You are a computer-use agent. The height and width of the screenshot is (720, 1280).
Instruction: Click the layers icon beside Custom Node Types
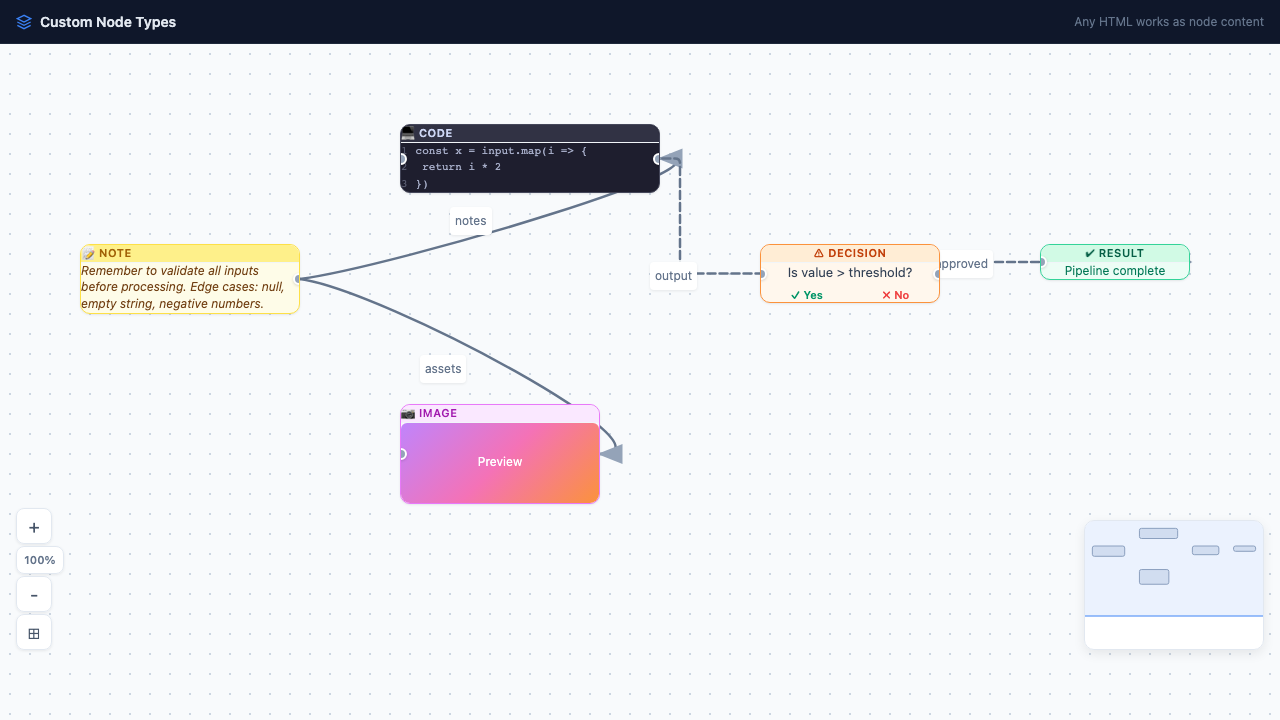[23, 21]
